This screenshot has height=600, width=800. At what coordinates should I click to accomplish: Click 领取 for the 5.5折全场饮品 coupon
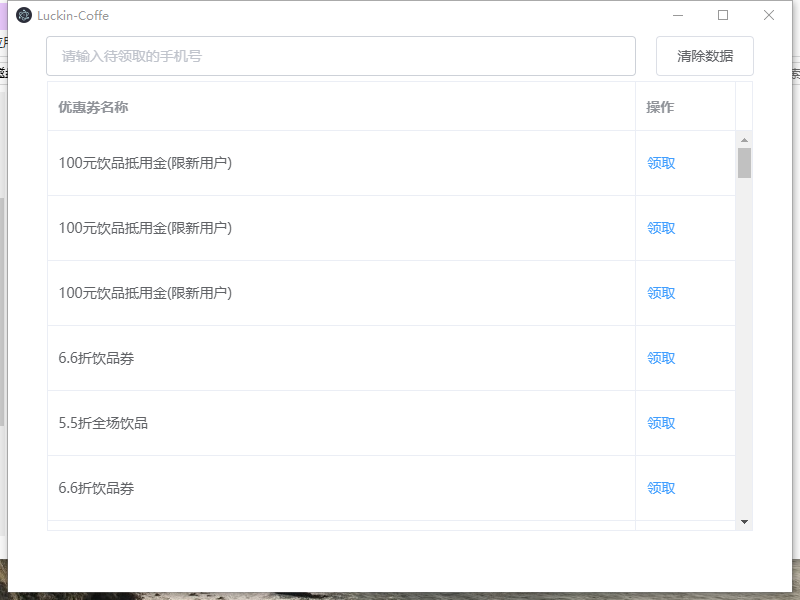(661, 423)
